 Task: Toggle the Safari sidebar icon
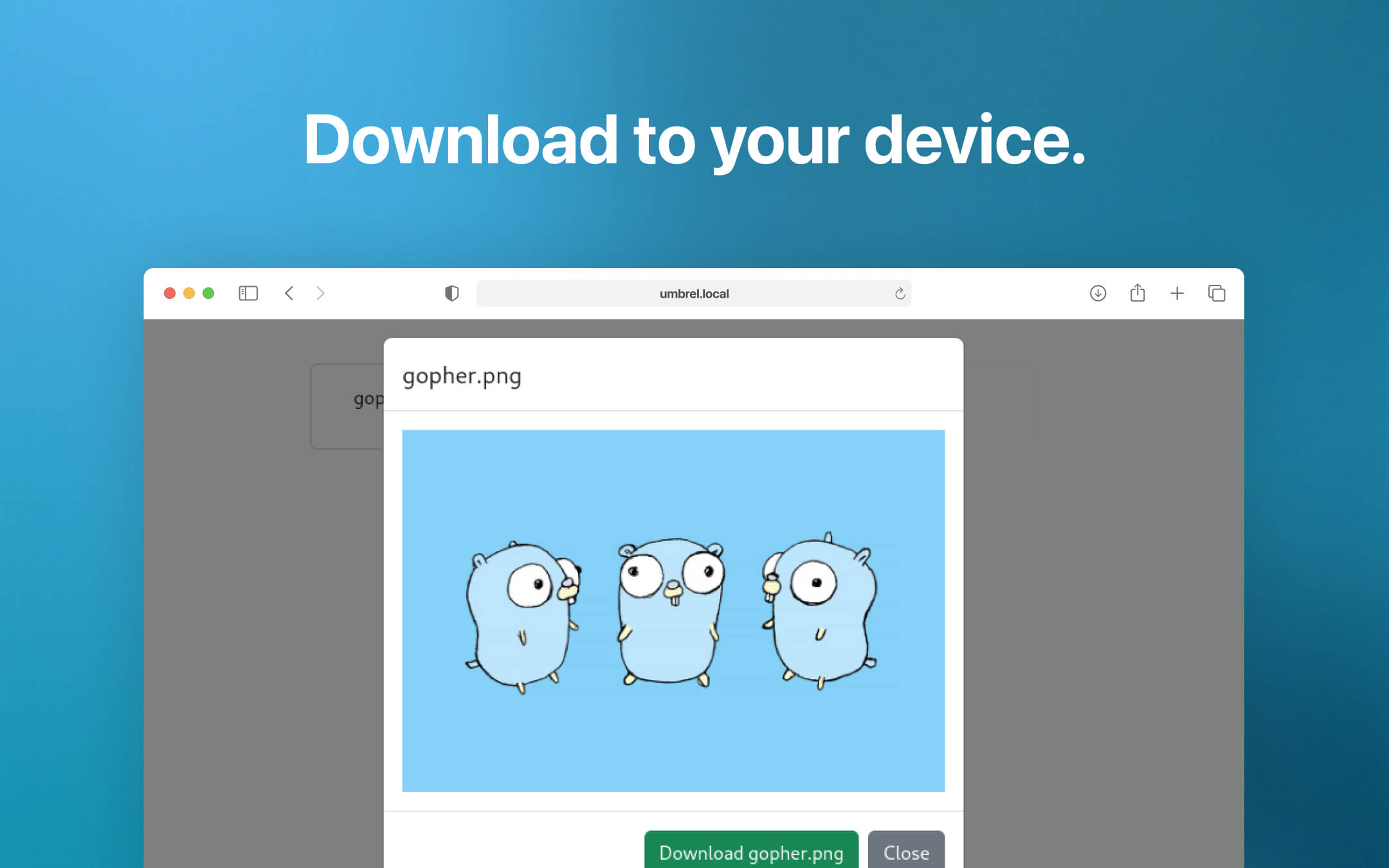(x=248, y=293)
